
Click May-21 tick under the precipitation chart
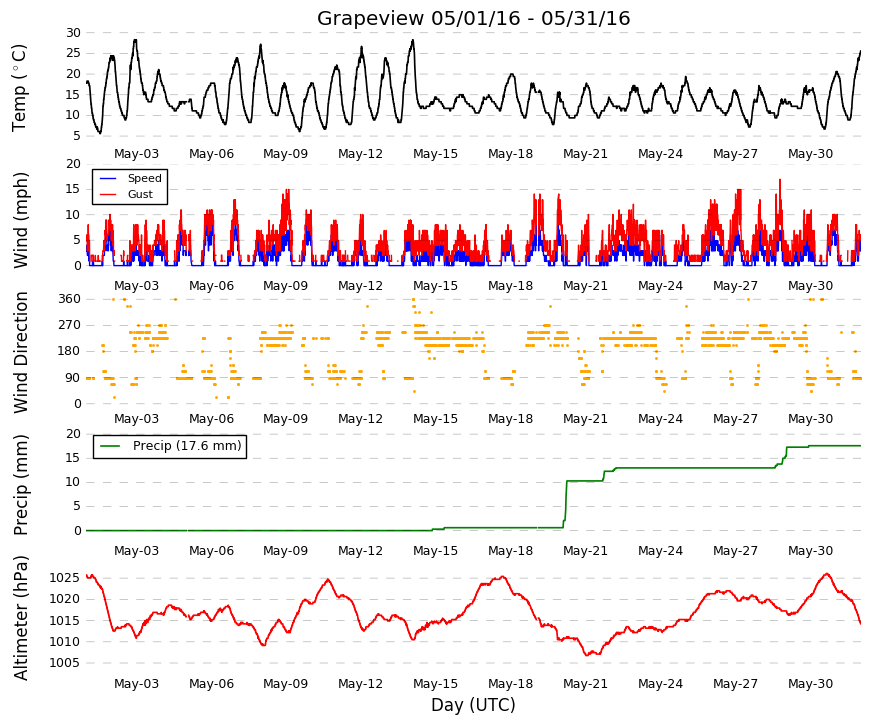tap(585, 551)
